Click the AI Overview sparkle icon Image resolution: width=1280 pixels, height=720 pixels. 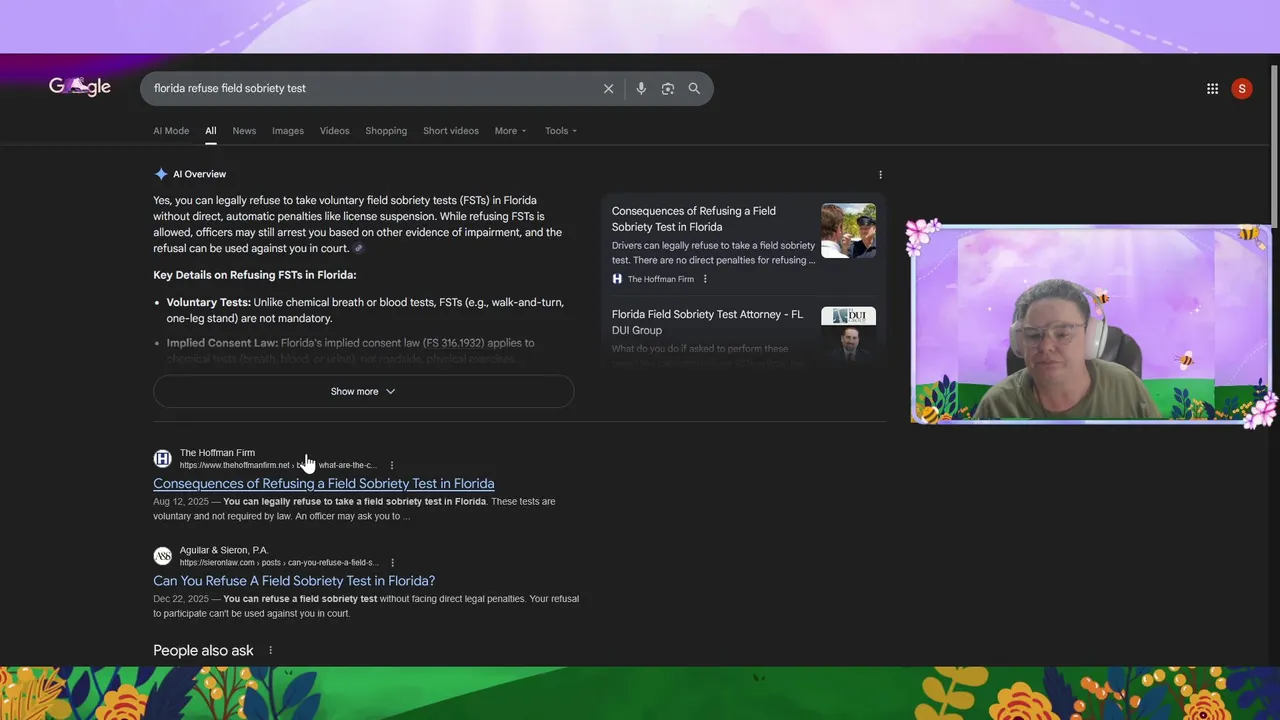tap(161, 174)
